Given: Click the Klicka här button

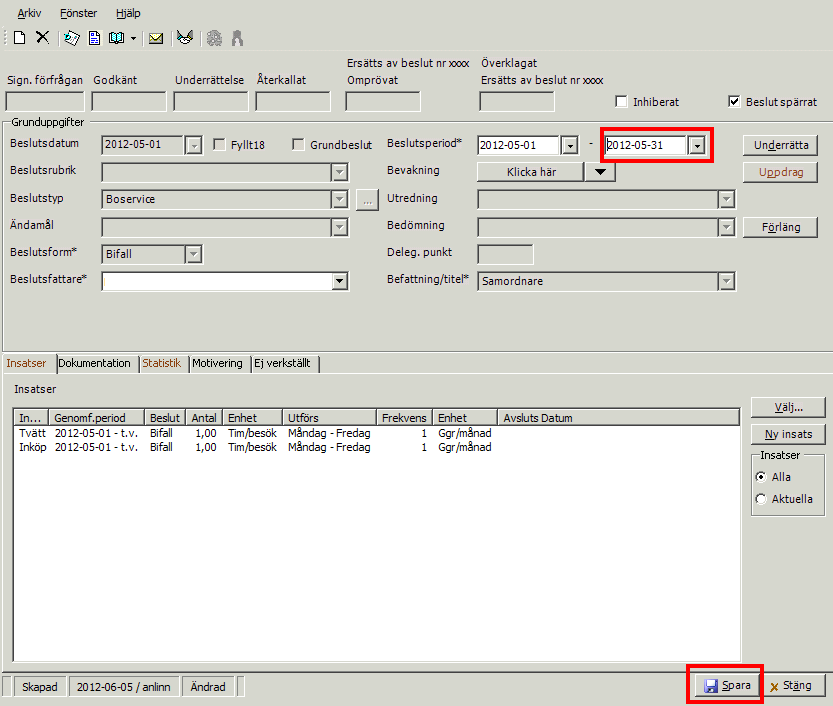Looking at the screenshot, I should click(x=531, y=172).
